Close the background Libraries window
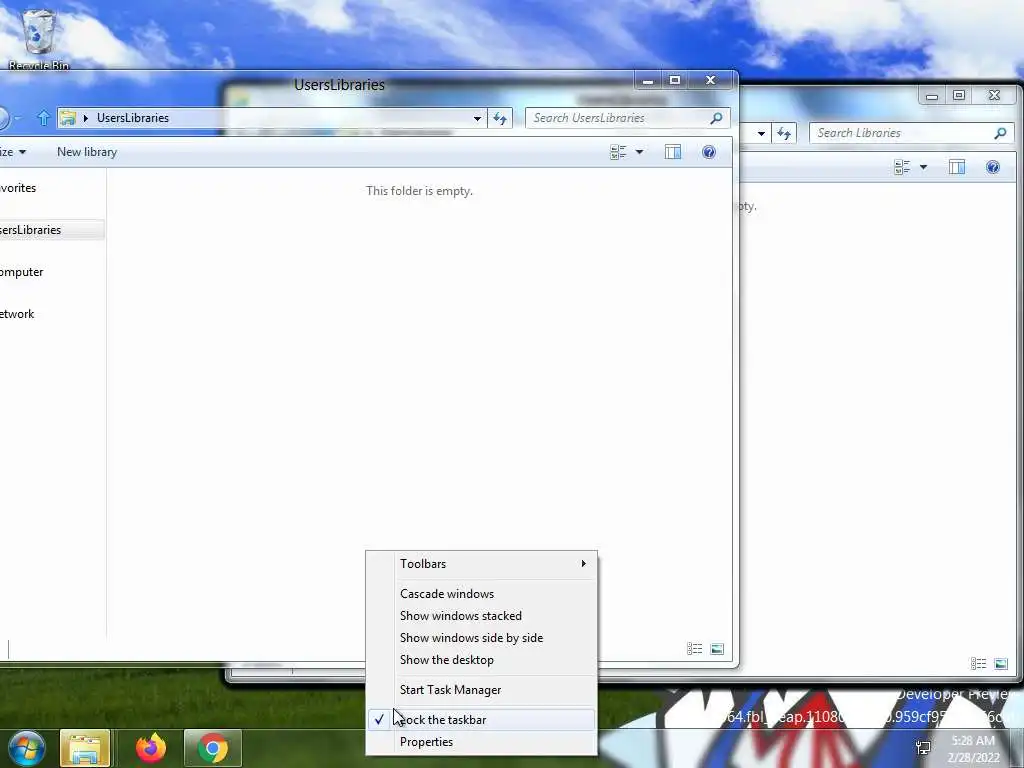Screen dimensions: 1024x768 point(994,95)
